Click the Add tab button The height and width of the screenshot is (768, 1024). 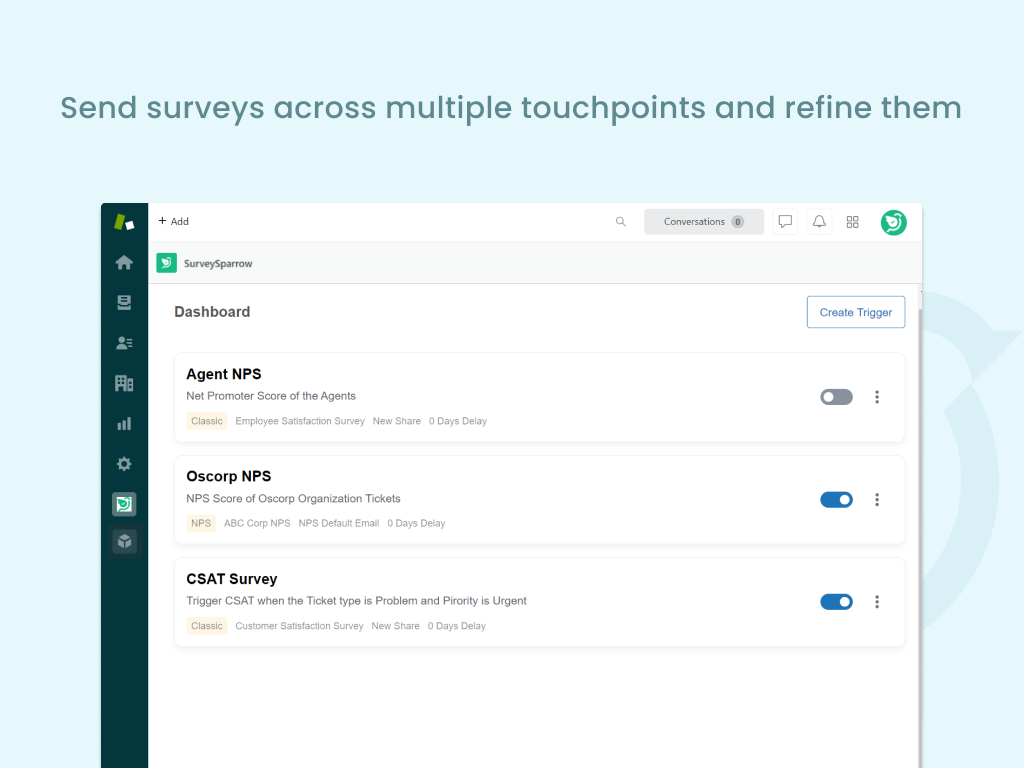[174, 222]
